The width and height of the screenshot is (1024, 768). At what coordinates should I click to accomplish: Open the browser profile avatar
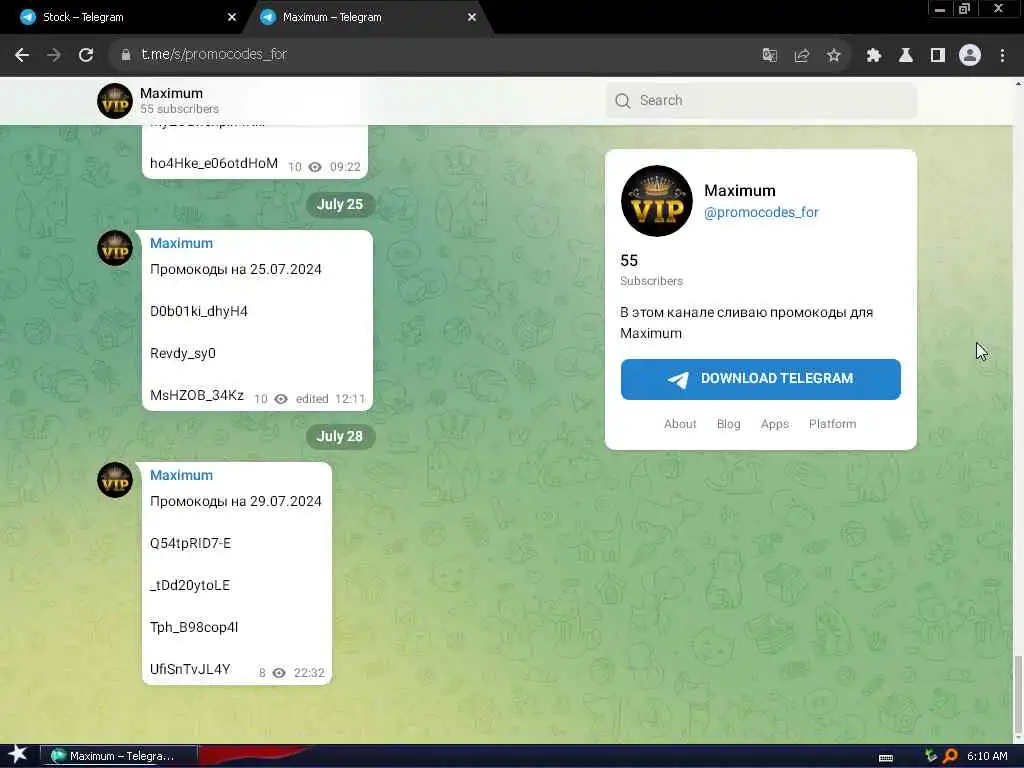pyautogui.click(x=970, y=56)
